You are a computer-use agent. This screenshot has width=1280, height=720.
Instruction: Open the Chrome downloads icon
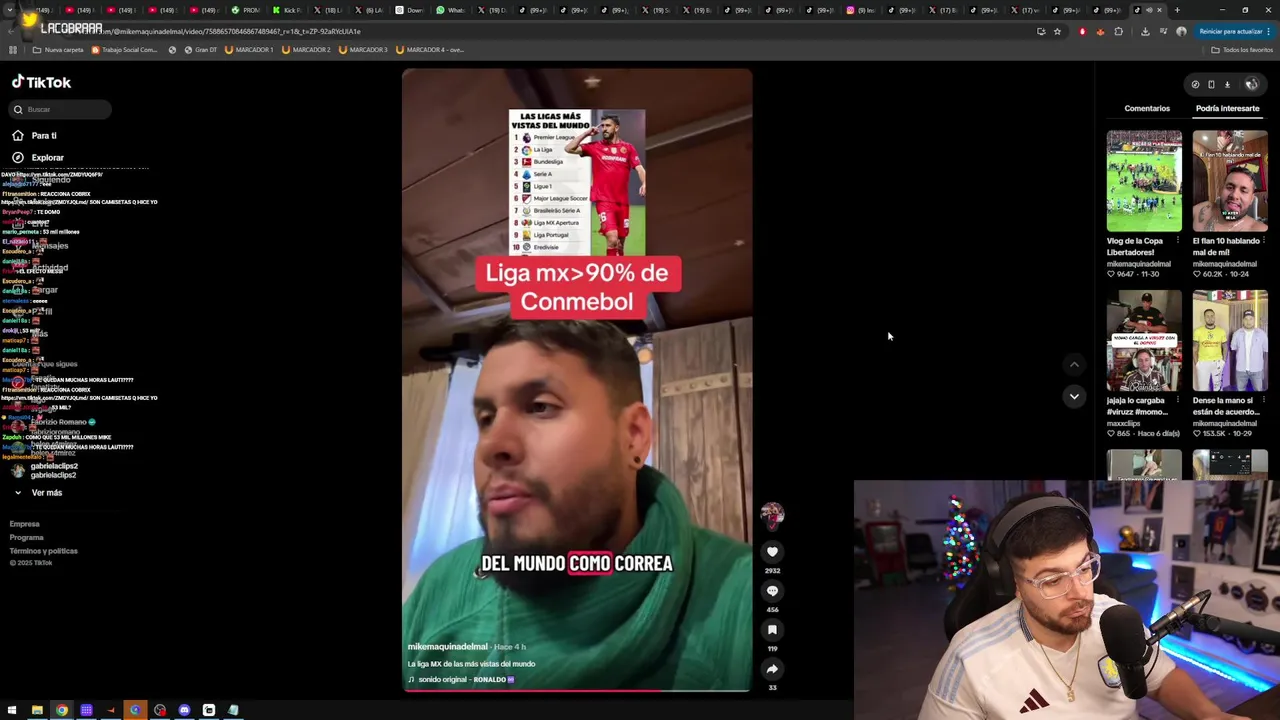1145,31
